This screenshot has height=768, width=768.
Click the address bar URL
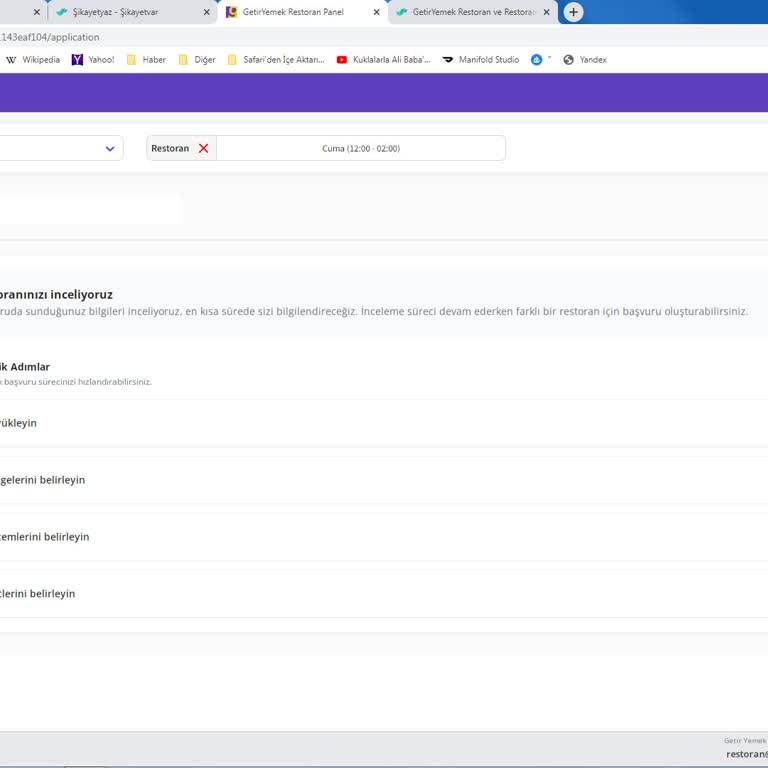(49, 37)
